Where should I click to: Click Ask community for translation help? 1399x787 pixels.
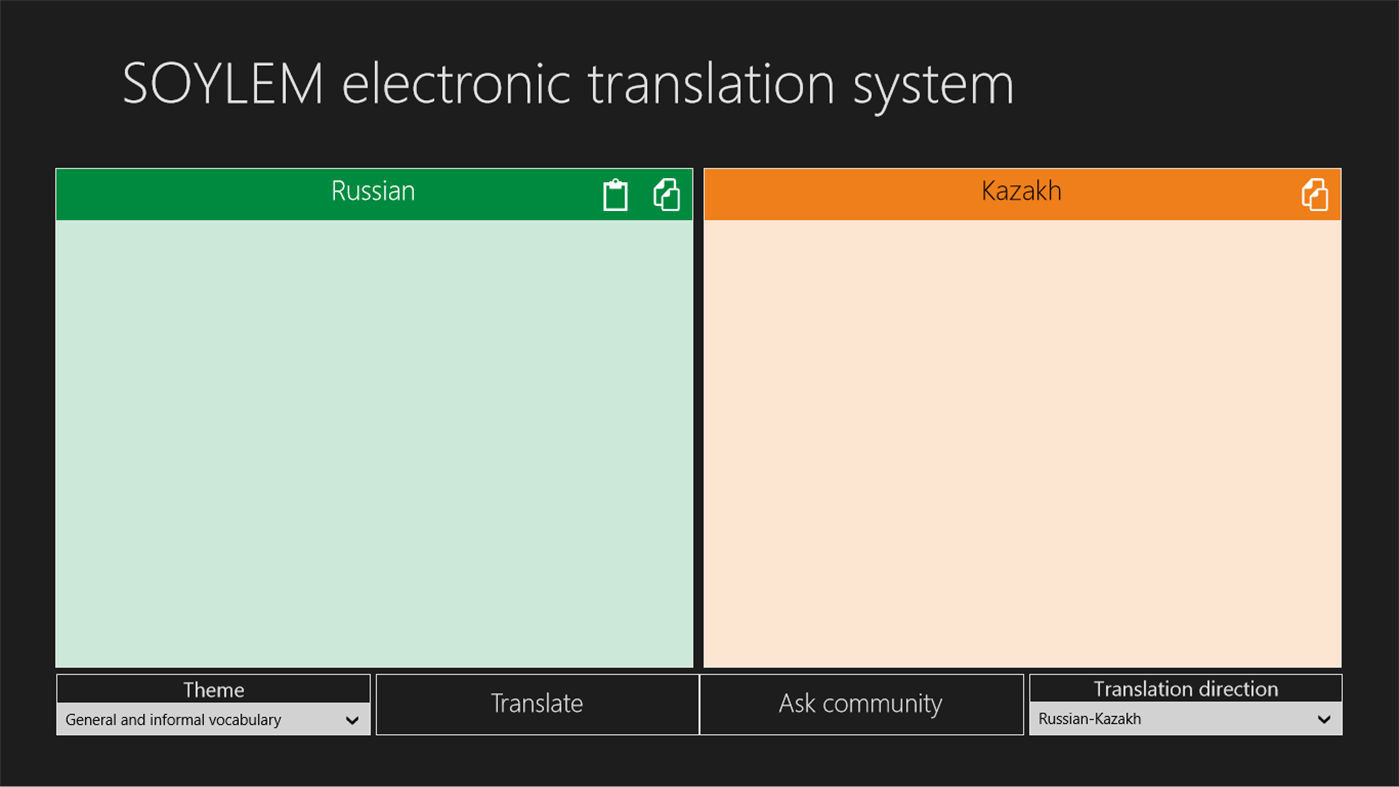pyautogui.click(x=860, y=703)
